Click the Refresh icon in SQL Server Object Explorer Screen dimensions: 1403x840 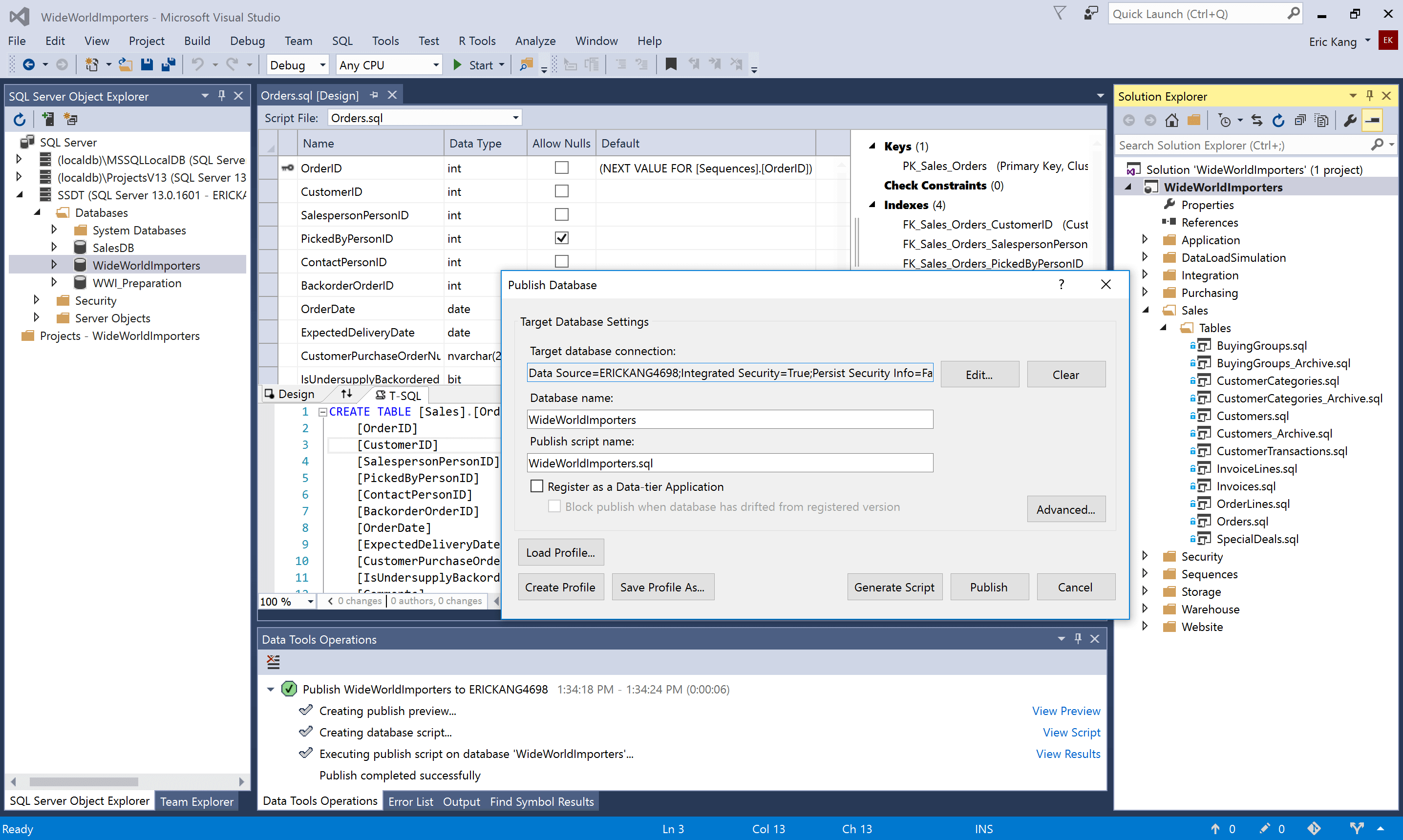(20, 120)
